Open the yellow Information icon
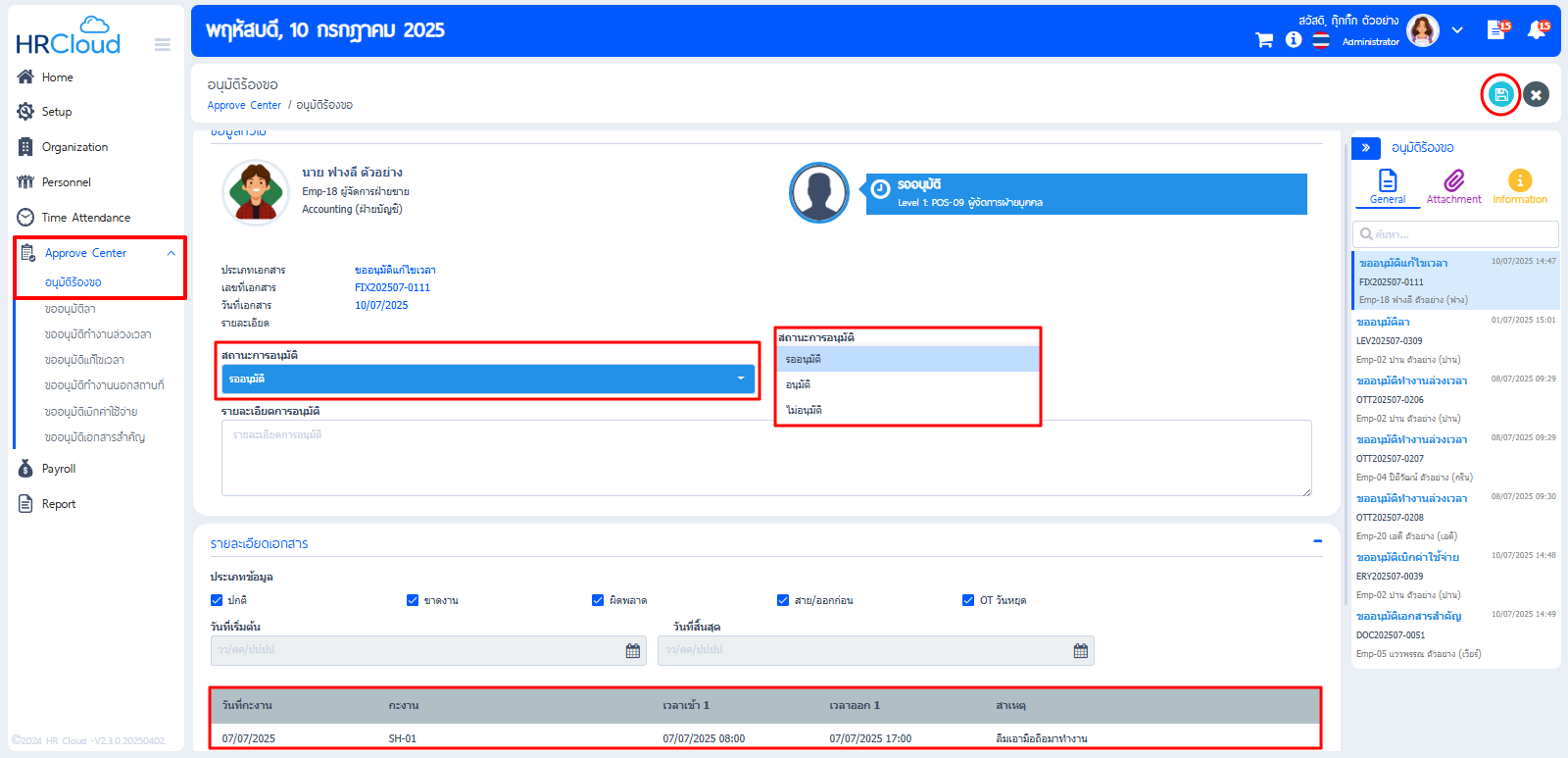The image size is (1568, 758). pyautogui.click(x=1519, y=181)
